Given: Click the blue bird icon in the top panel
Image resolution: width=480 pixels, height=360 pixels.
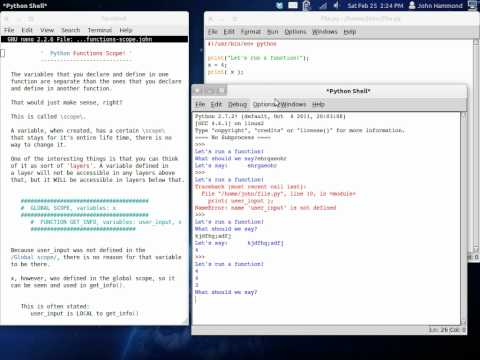Looking at the screenshot, I should coord(279,5).
